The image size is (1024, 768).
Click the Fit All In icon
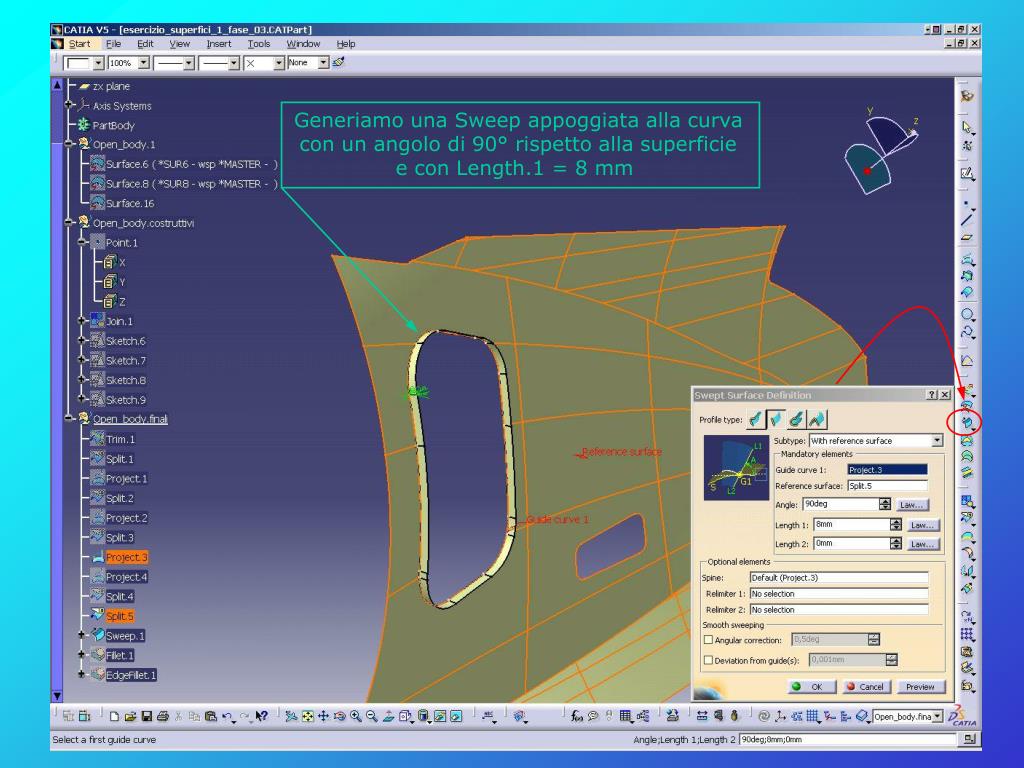click(x=307, y=716)
